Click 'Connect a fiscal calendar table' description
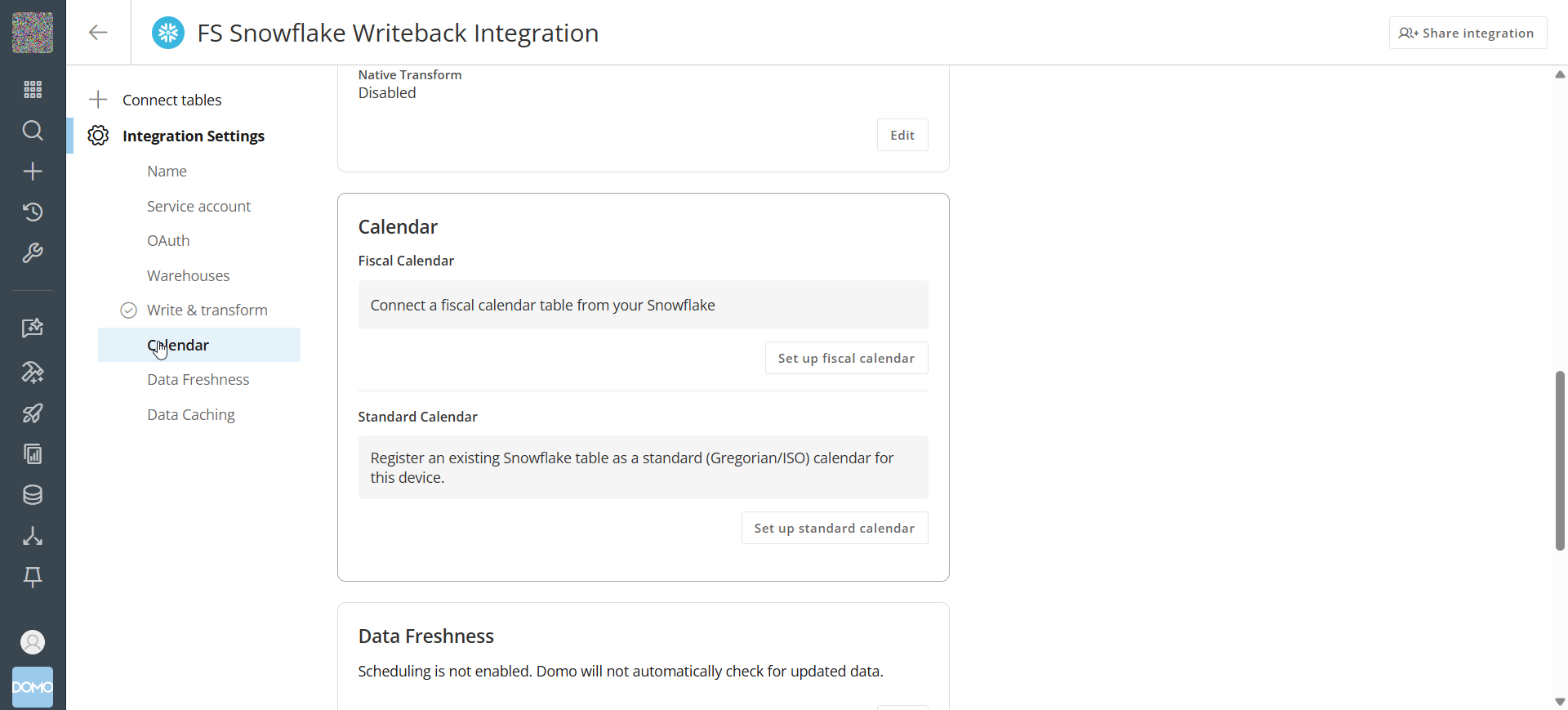This screenshot has width=1568, height=710. (542, 306)
